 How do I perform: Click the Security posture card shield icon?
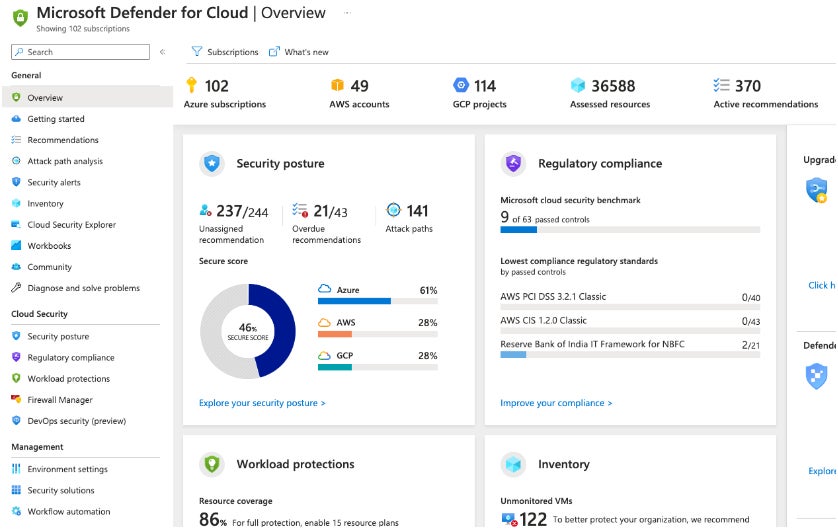coord(212,163)
